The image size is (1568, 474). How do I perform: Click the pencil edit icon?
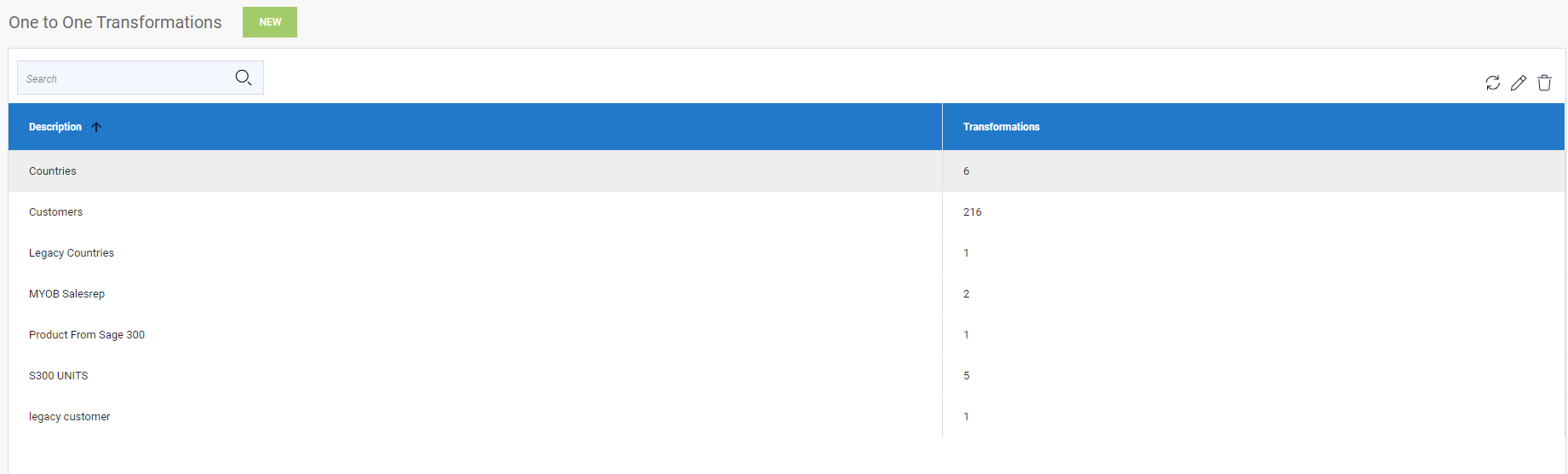click(1519, 83)
